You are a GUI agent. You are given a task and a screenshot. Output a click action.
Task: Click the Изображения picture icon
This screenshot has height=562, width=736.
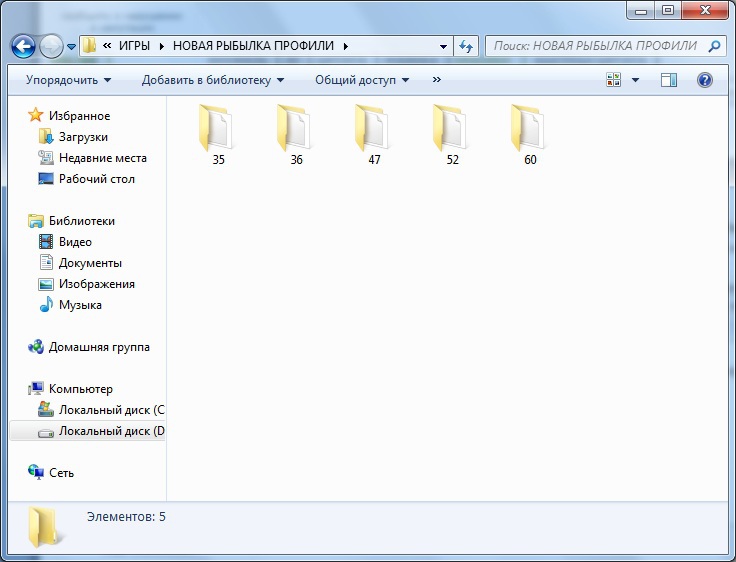[46, 284]
